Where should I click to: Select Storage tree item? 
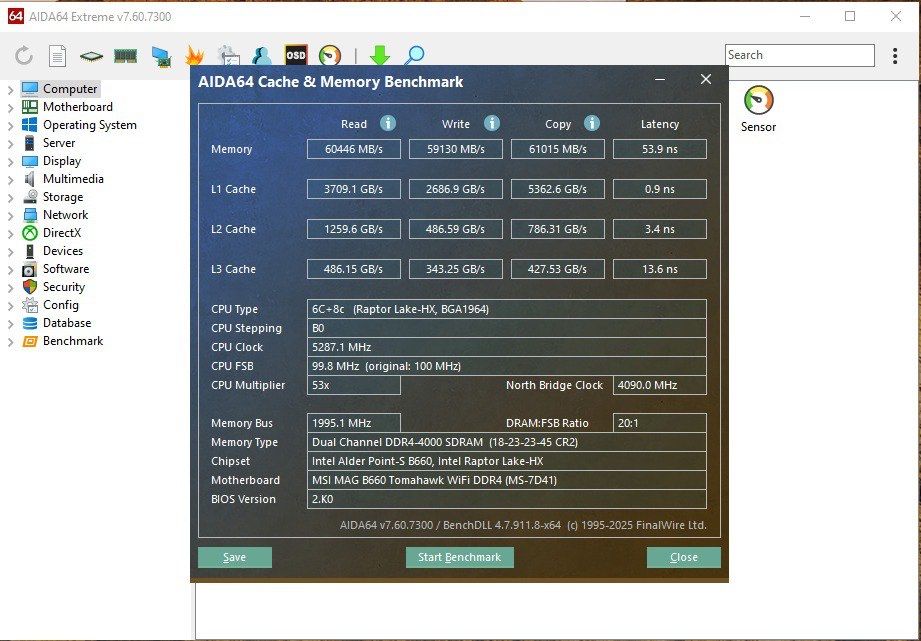pyautogui.click(x=63, y=197)
